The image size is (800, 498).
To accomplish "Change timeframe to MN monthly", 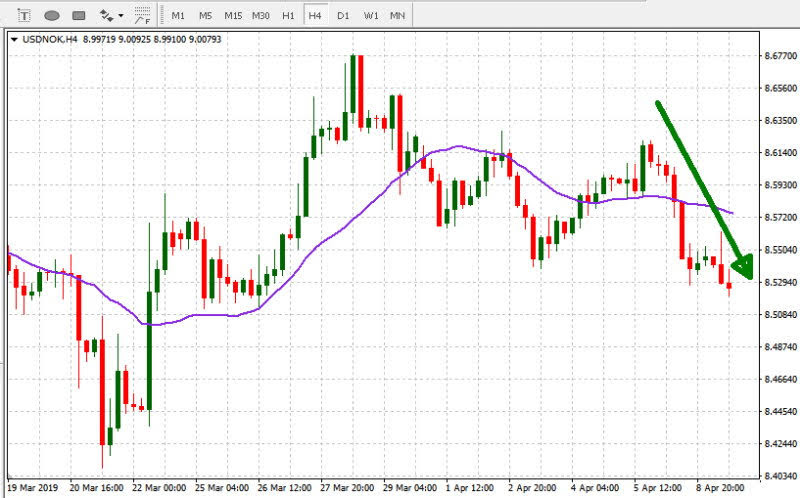I will [397, 16].
